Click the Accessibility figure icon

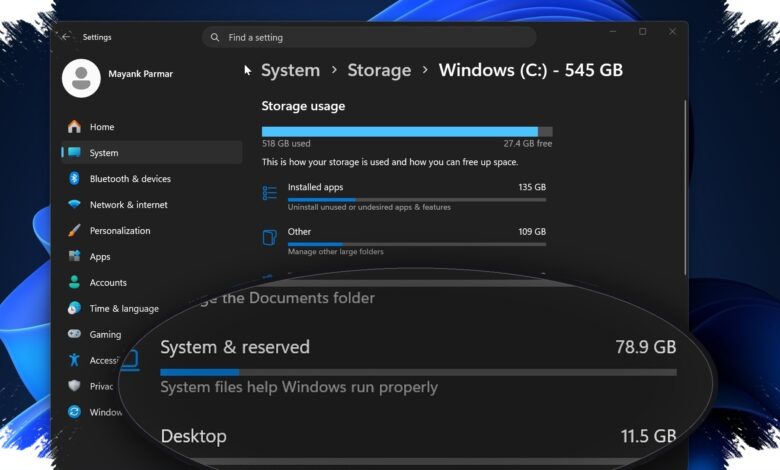tap(74, 360)
